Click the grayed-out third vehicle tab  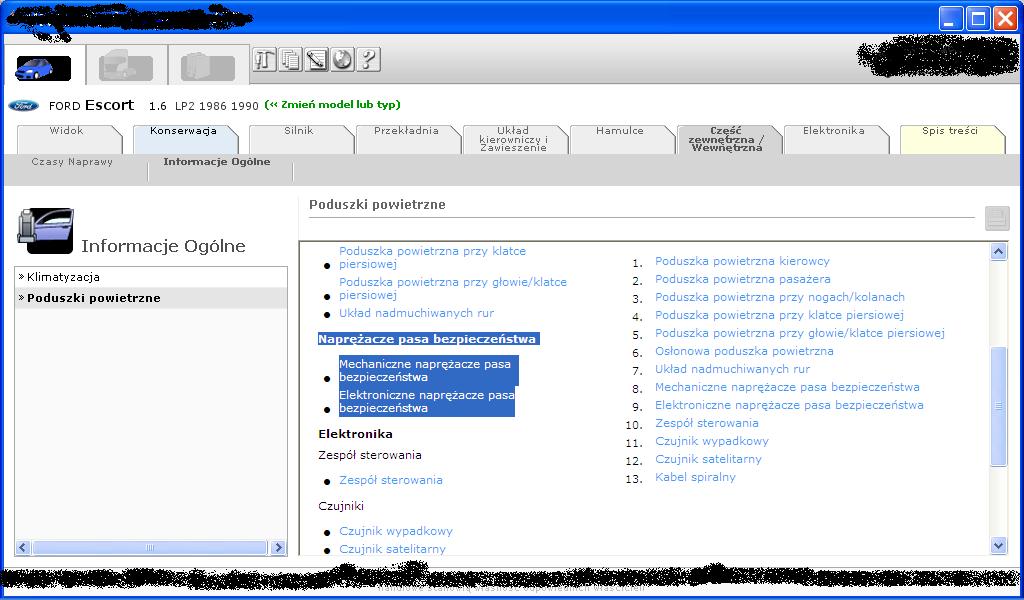click(207, 68)
